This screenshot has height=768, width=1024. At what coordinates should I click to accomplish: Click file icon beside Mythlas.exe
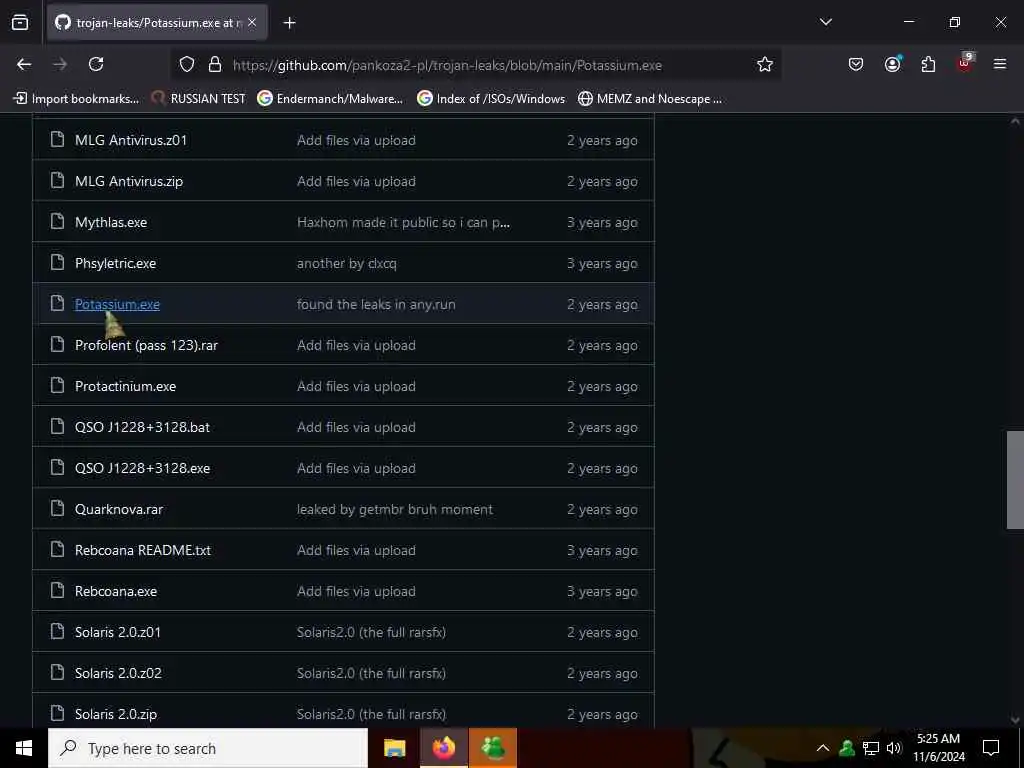[57, 222]
